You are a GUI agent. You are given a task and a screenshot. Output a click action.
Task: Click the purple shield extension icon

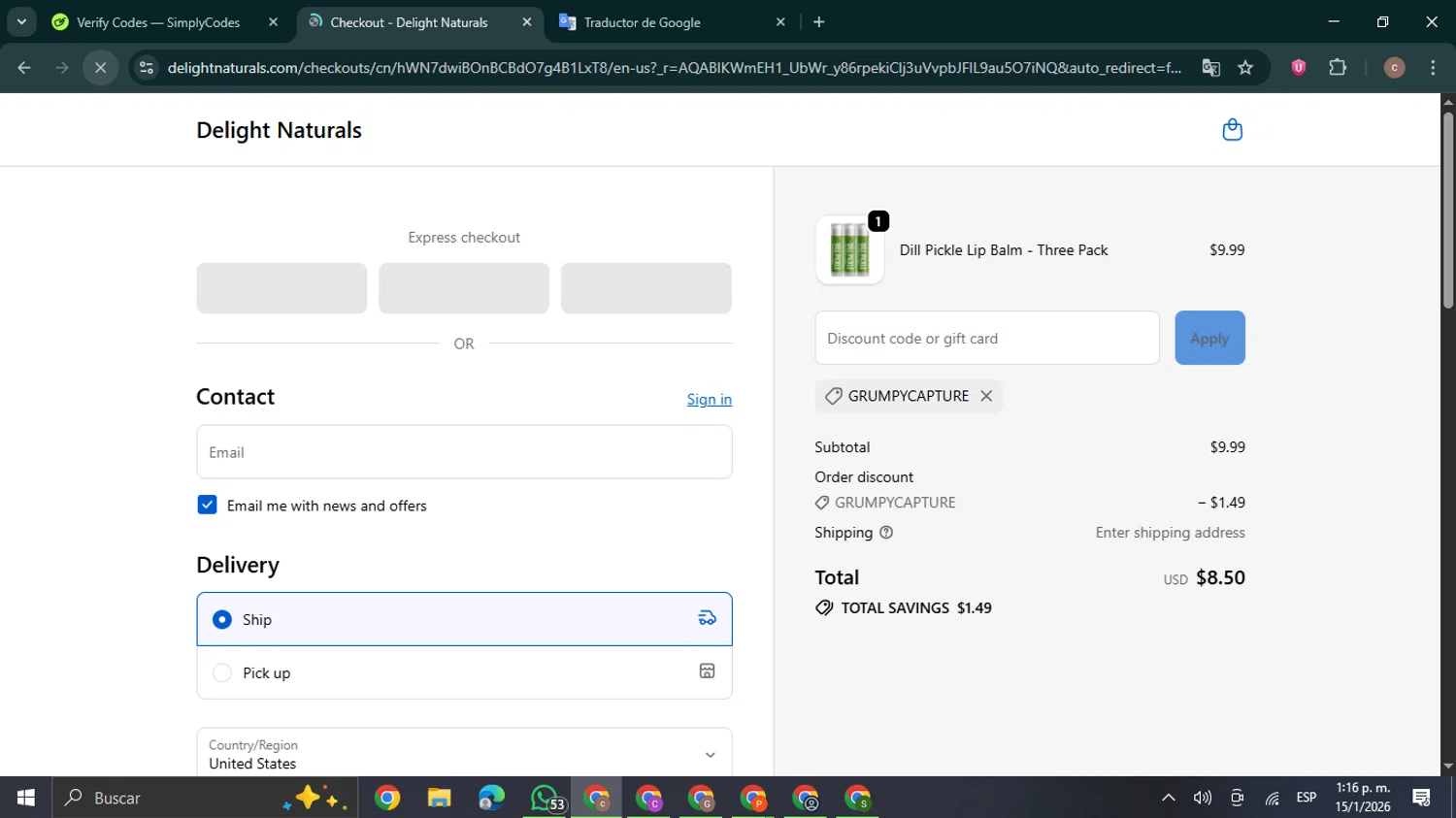point(1298,68)
